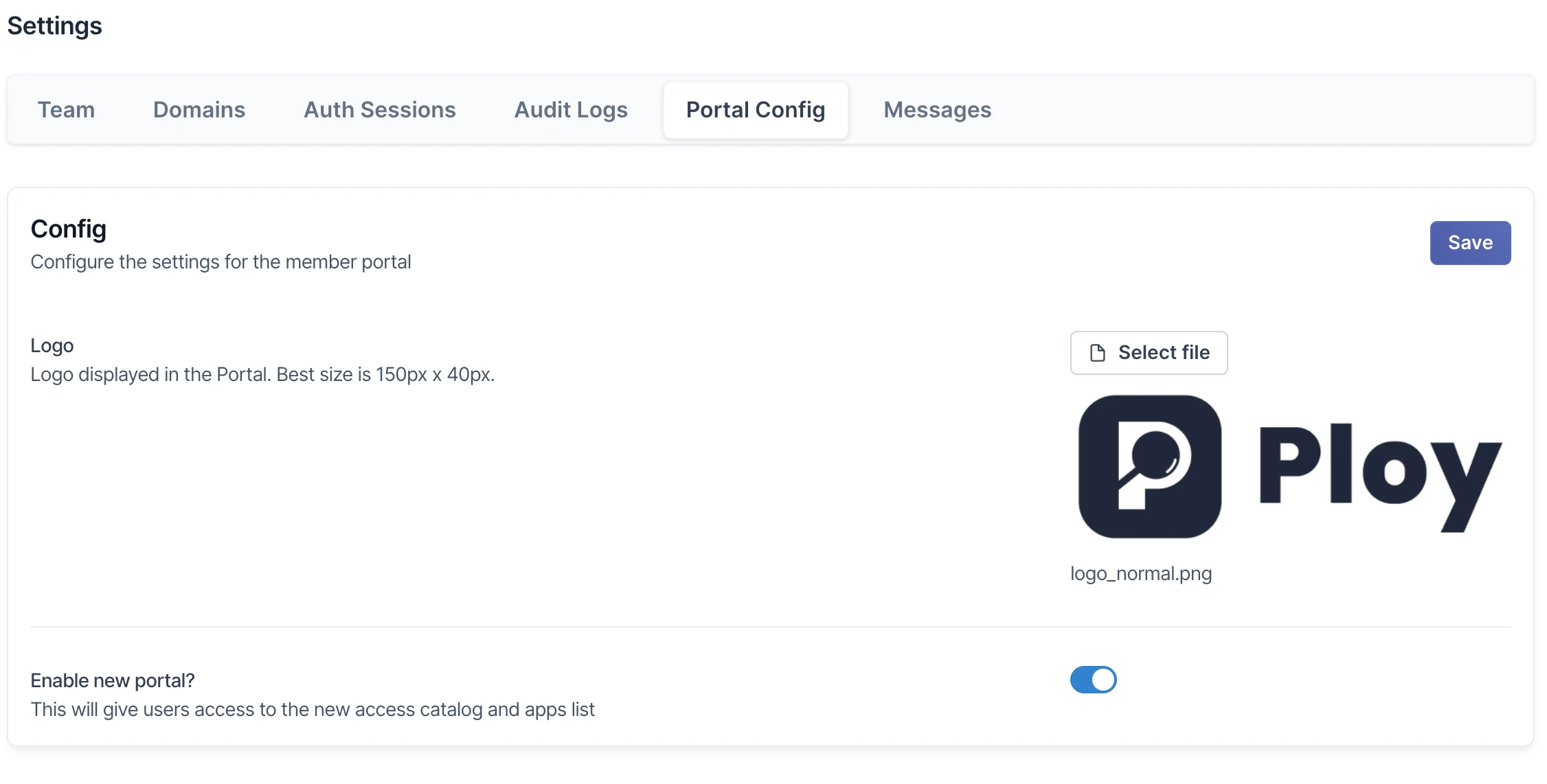1547x784 pixels.
Task: Click the Config section heading
Action: point(69,229)
